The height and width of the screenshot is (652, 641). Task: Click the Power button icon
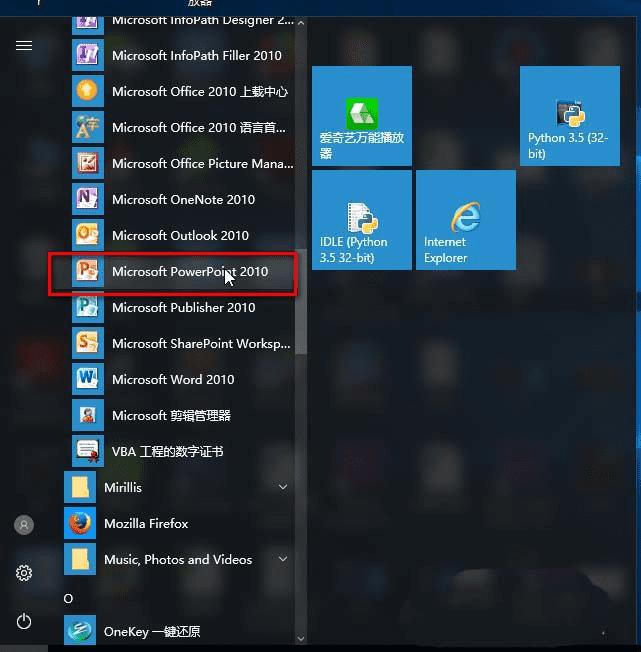(24, 621)
